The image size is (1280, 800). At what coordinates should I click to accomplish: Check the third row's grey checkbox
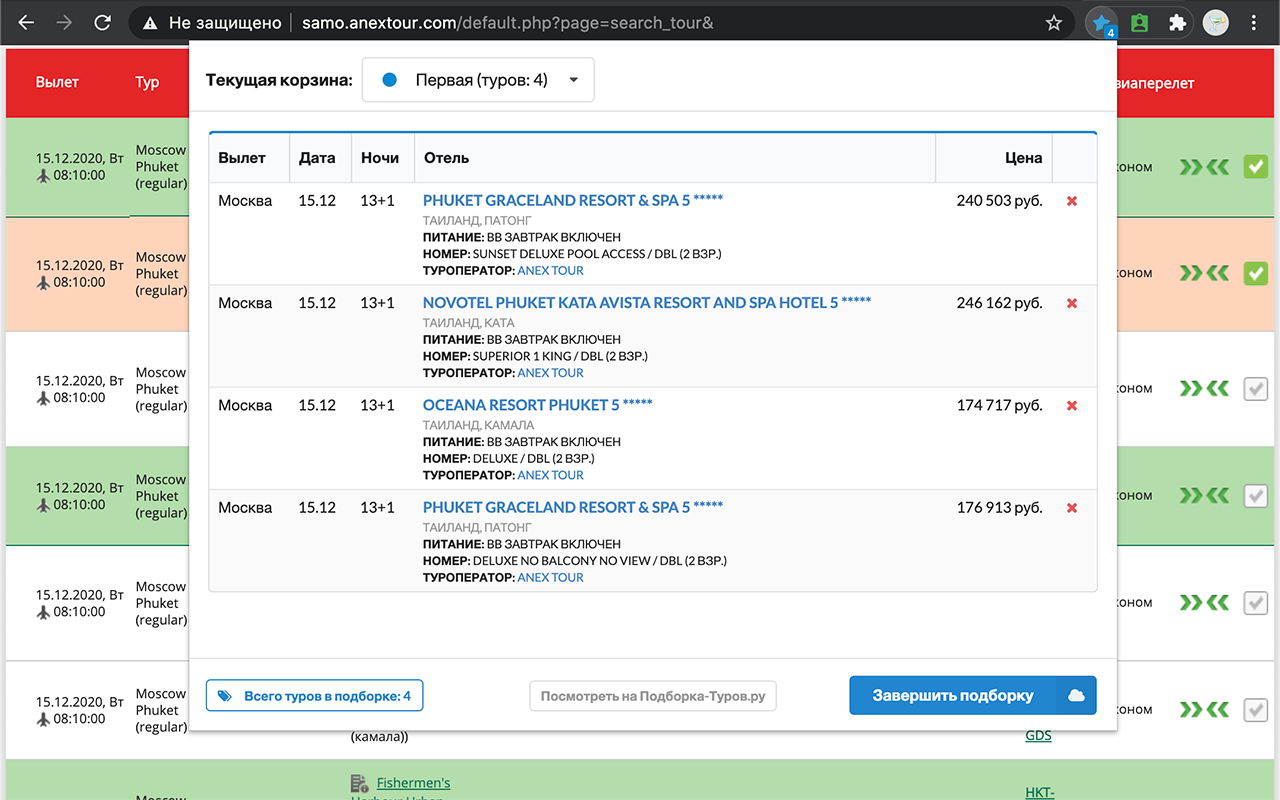coord(1255,388)
